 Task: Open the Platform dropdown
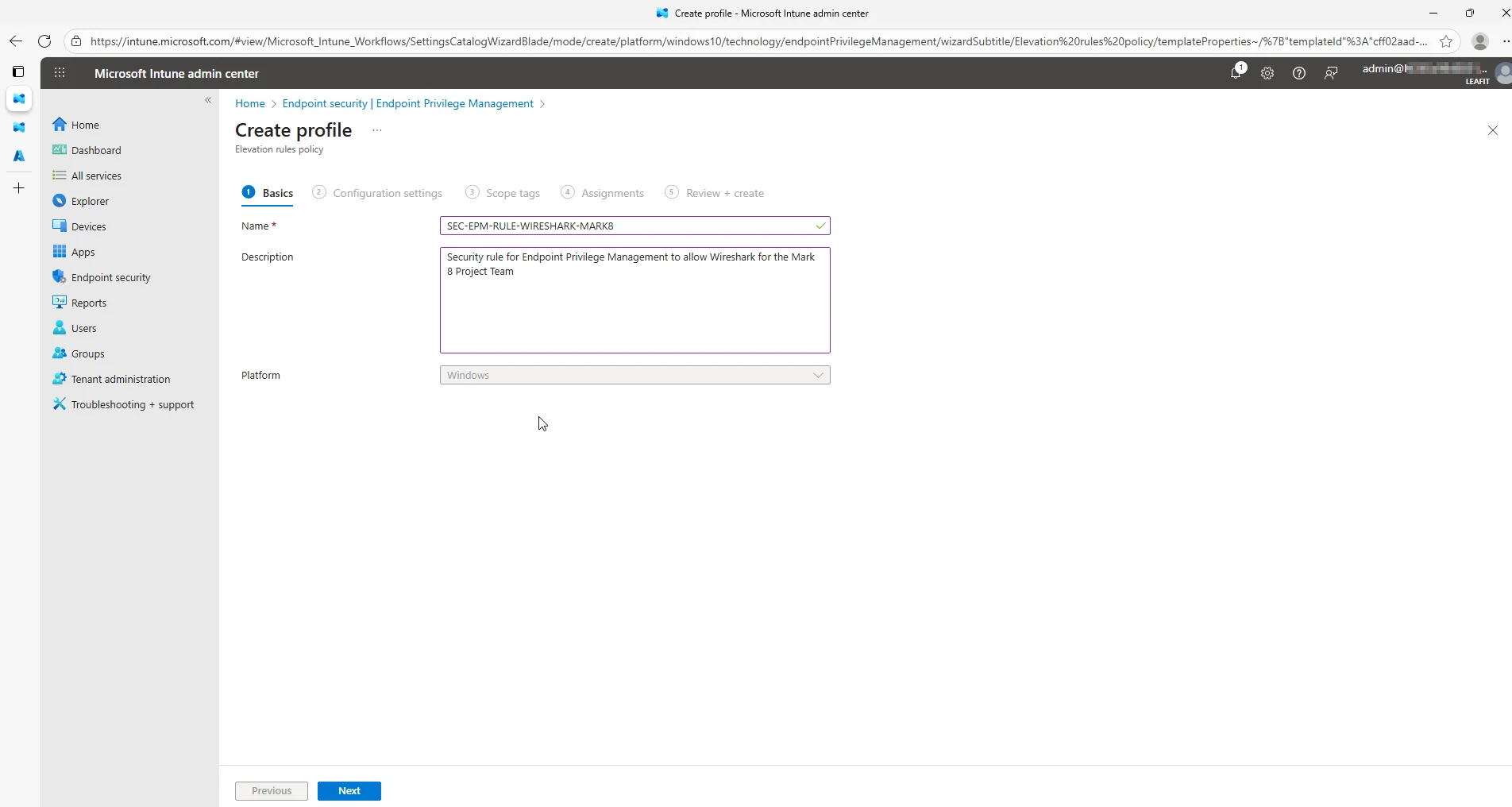tap(634, 375)
